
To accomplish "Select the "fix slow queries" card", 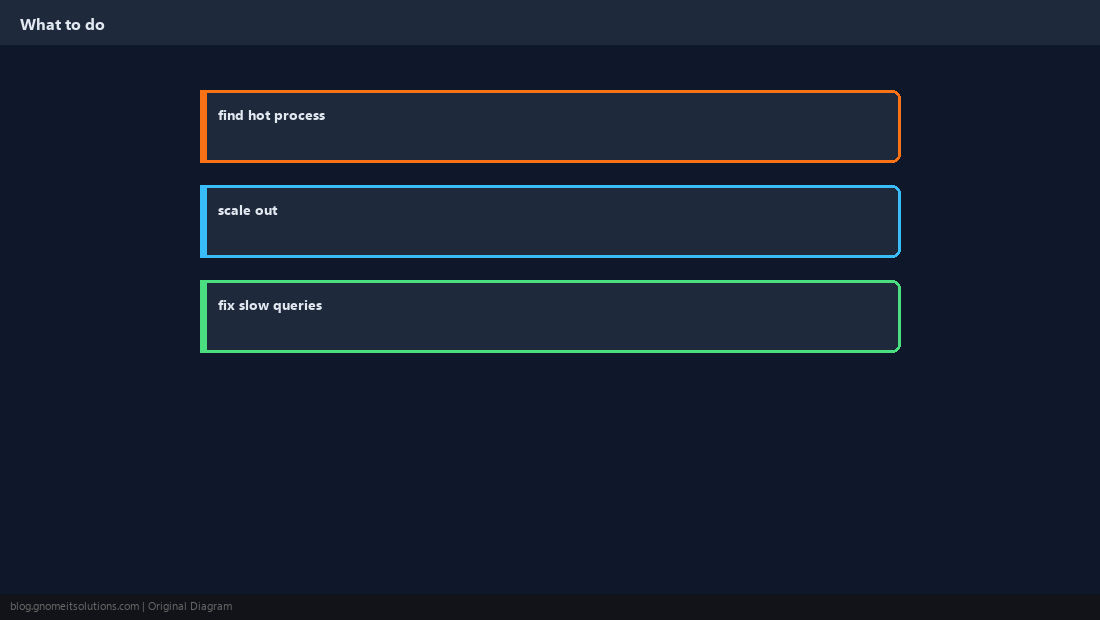I will pyautogui.click(x=550, y=316).
